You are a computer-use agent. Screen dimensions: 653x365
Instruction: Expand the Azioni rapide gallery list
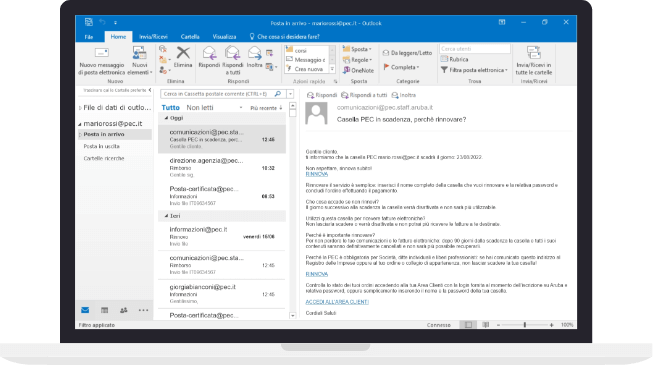(x=332, y=69)
